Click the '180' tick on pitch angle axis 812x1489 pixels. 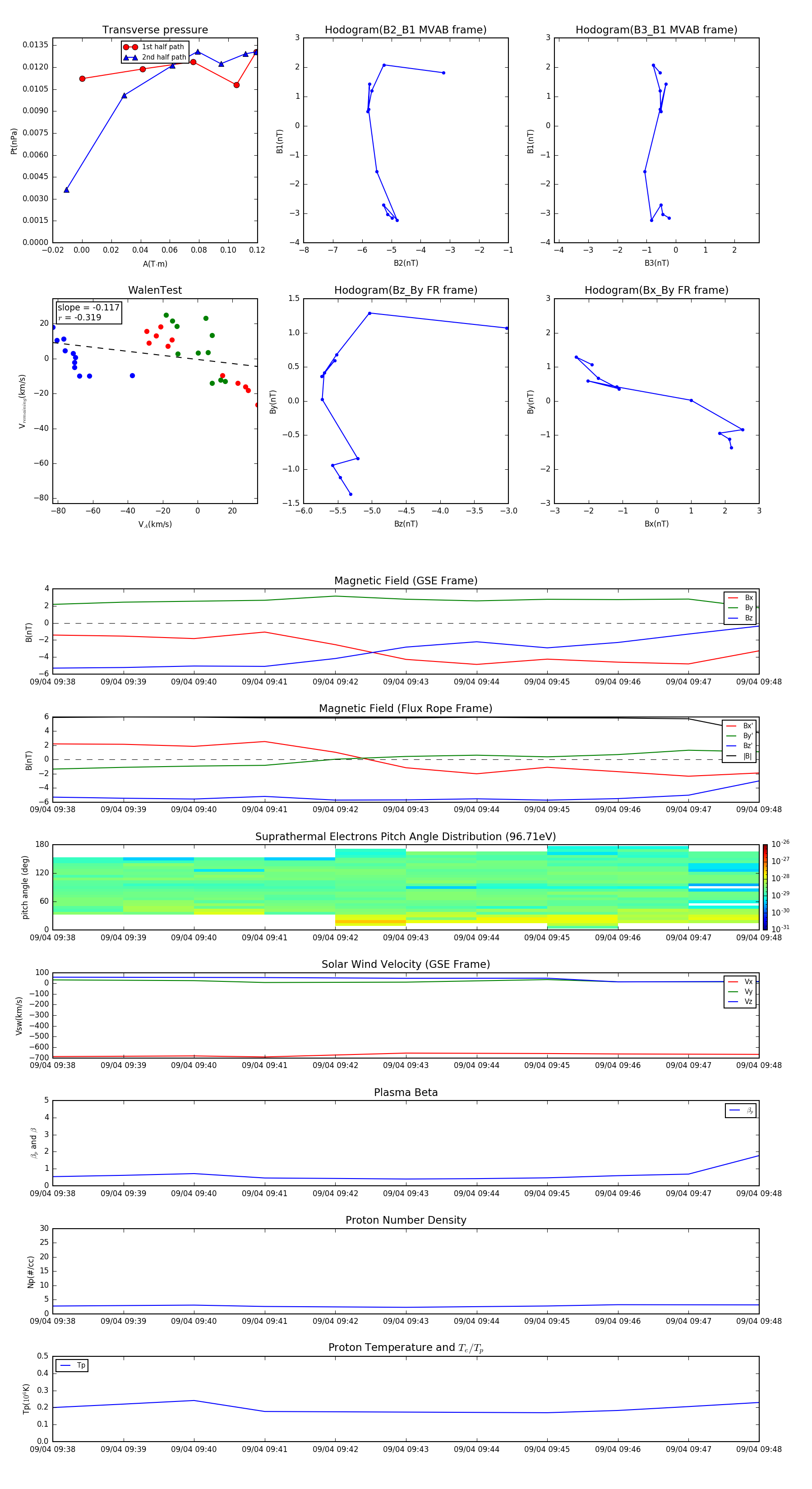click(x=42, y=844)
